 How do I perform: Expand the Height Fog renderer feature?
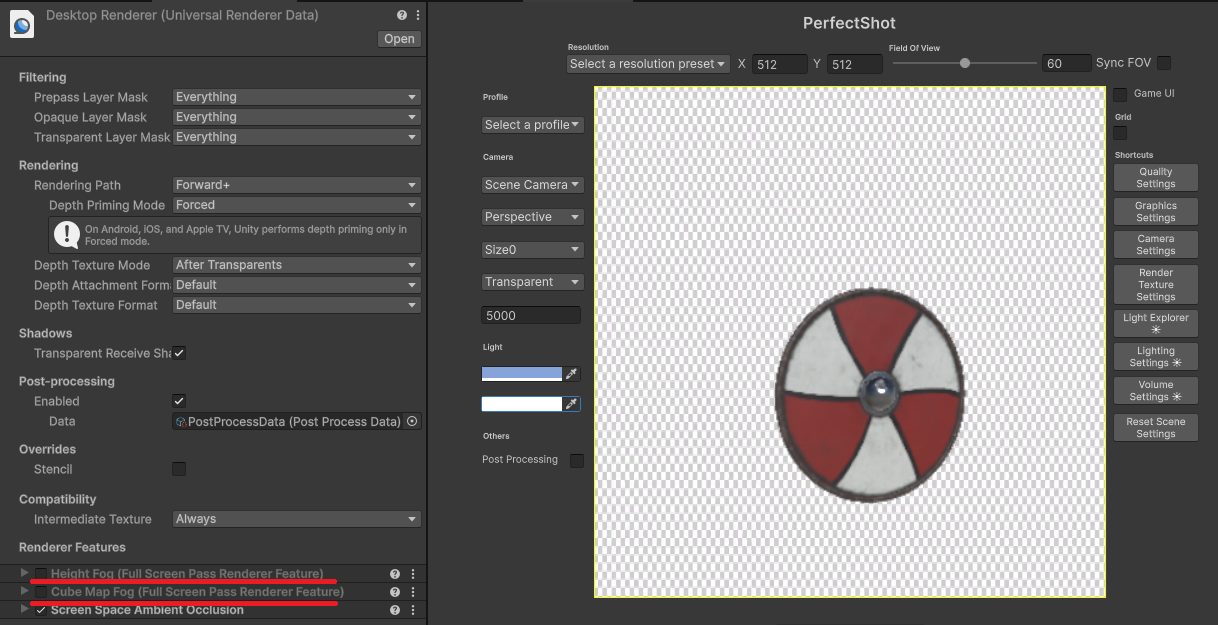pos(25,573)
